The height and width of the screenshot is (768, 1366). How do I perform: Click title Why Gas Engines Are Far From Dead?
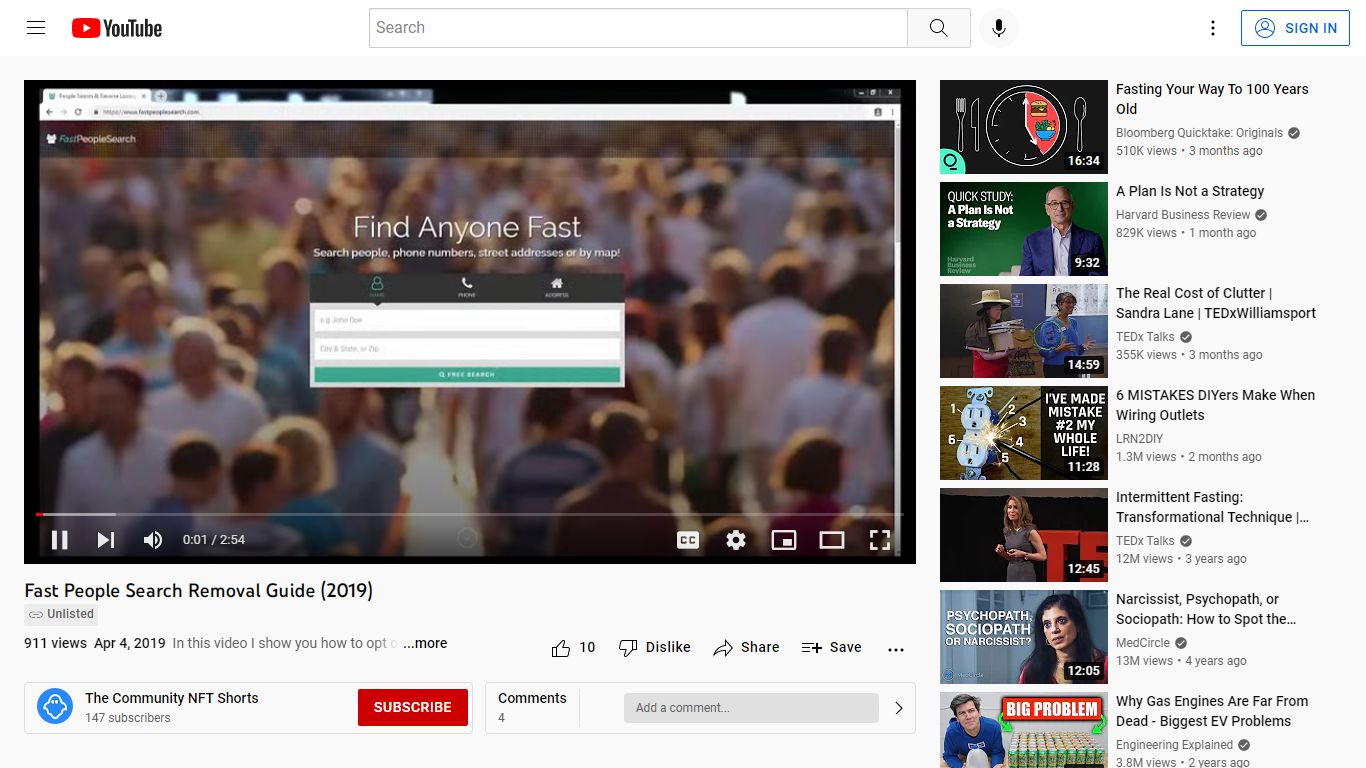(x=1212, y=711)
